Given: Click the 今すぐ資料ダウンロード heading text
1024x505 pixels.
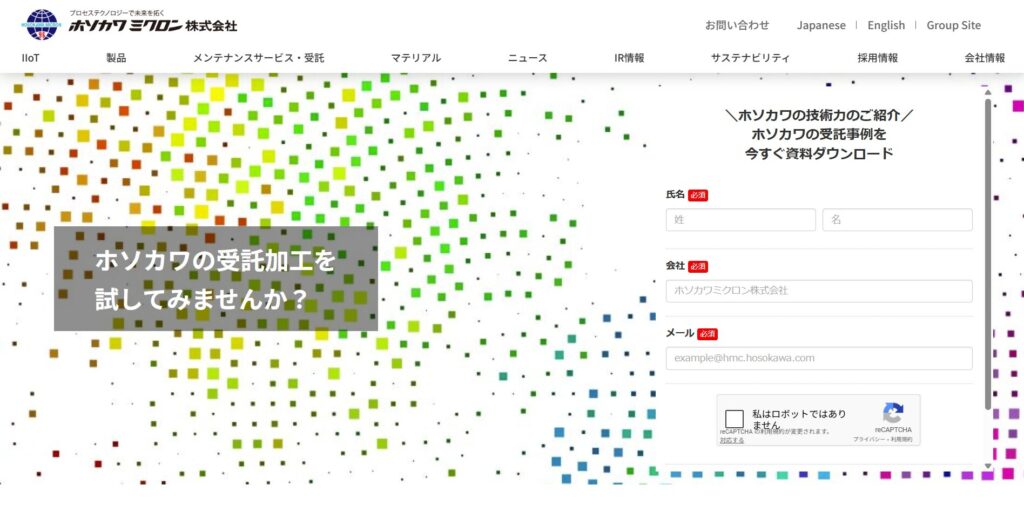Looking at the screenshot, I should coord(819,154).
